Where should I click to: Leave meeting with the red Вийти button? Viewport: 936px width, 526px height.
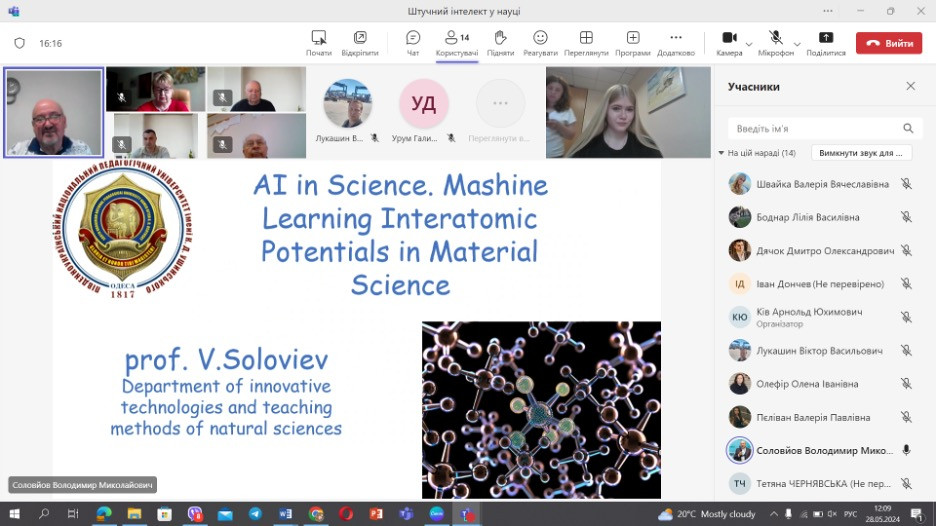[889, 43]
